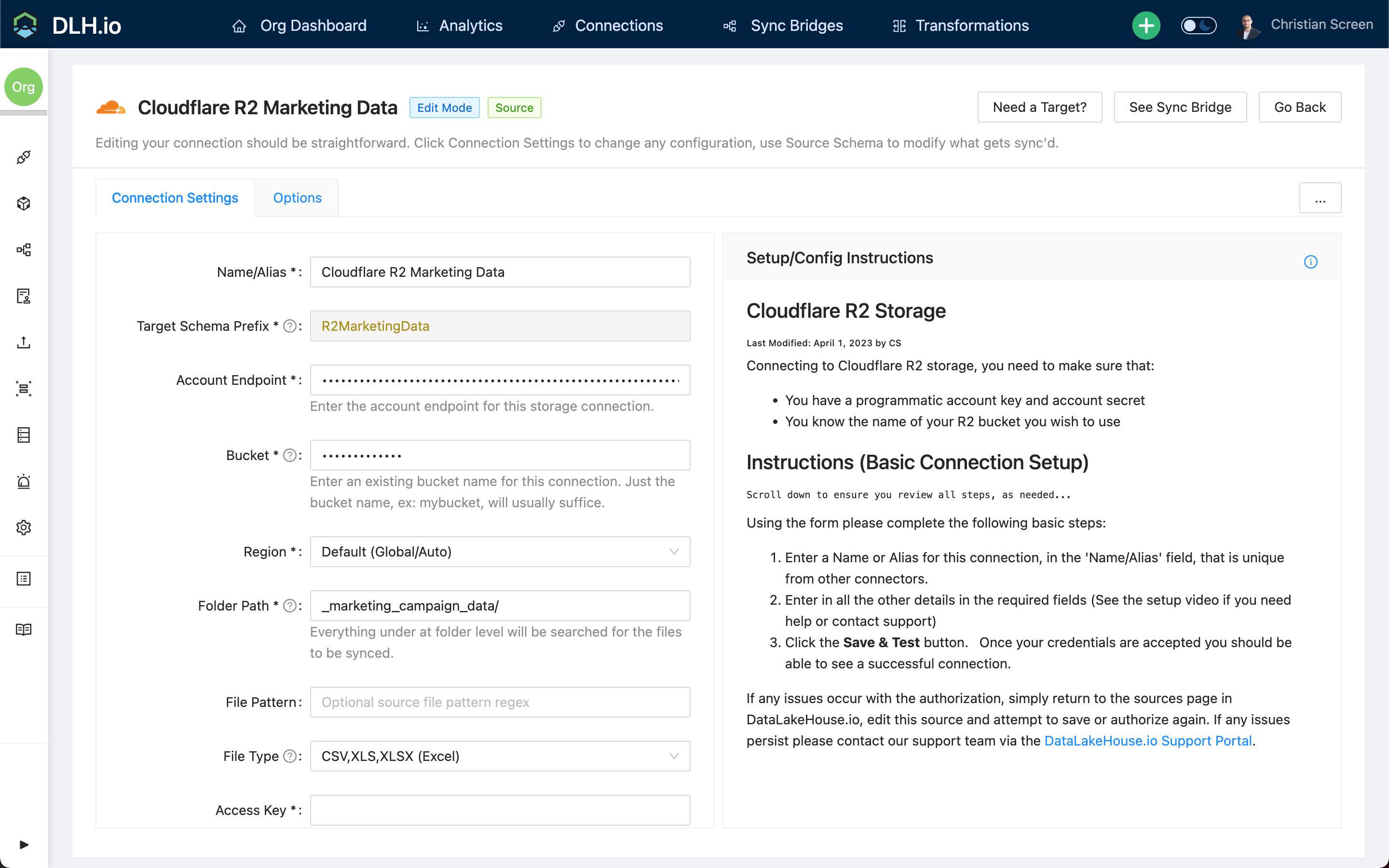This screenshot has height=868, width=1389.
Task: Switch to the Options tab
Action: tap(297, 198)
